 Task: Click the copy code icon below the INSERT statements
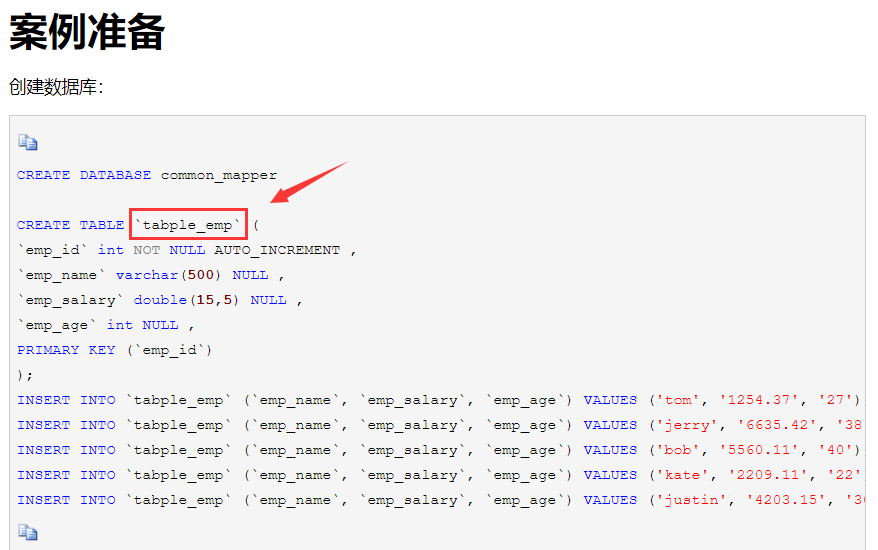click(x=27, y=532)
